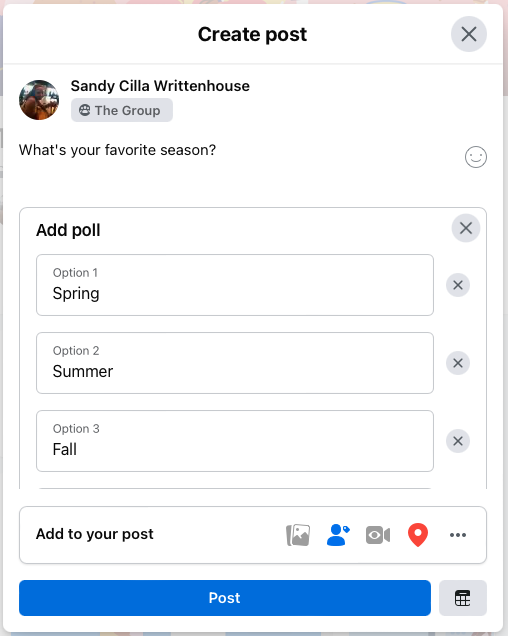Click the post text 'What's your favorite season?'

pyautogui.click(x=117, y=150)
